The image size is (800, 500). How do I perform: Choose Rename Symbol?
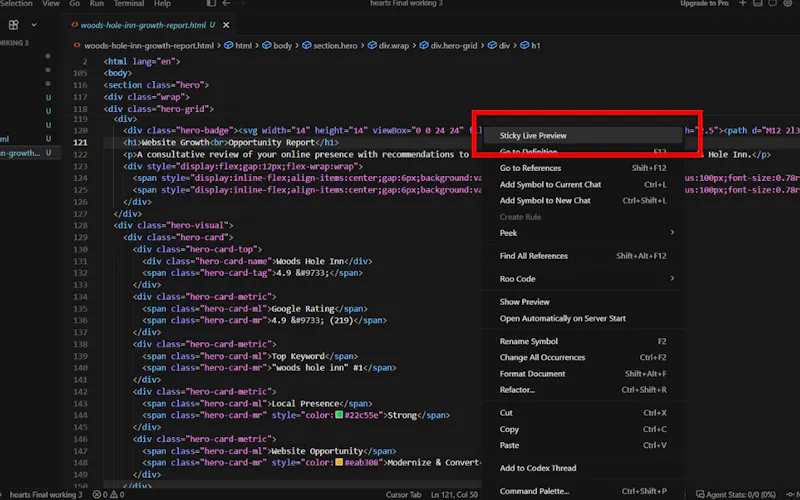click(583, 341)
